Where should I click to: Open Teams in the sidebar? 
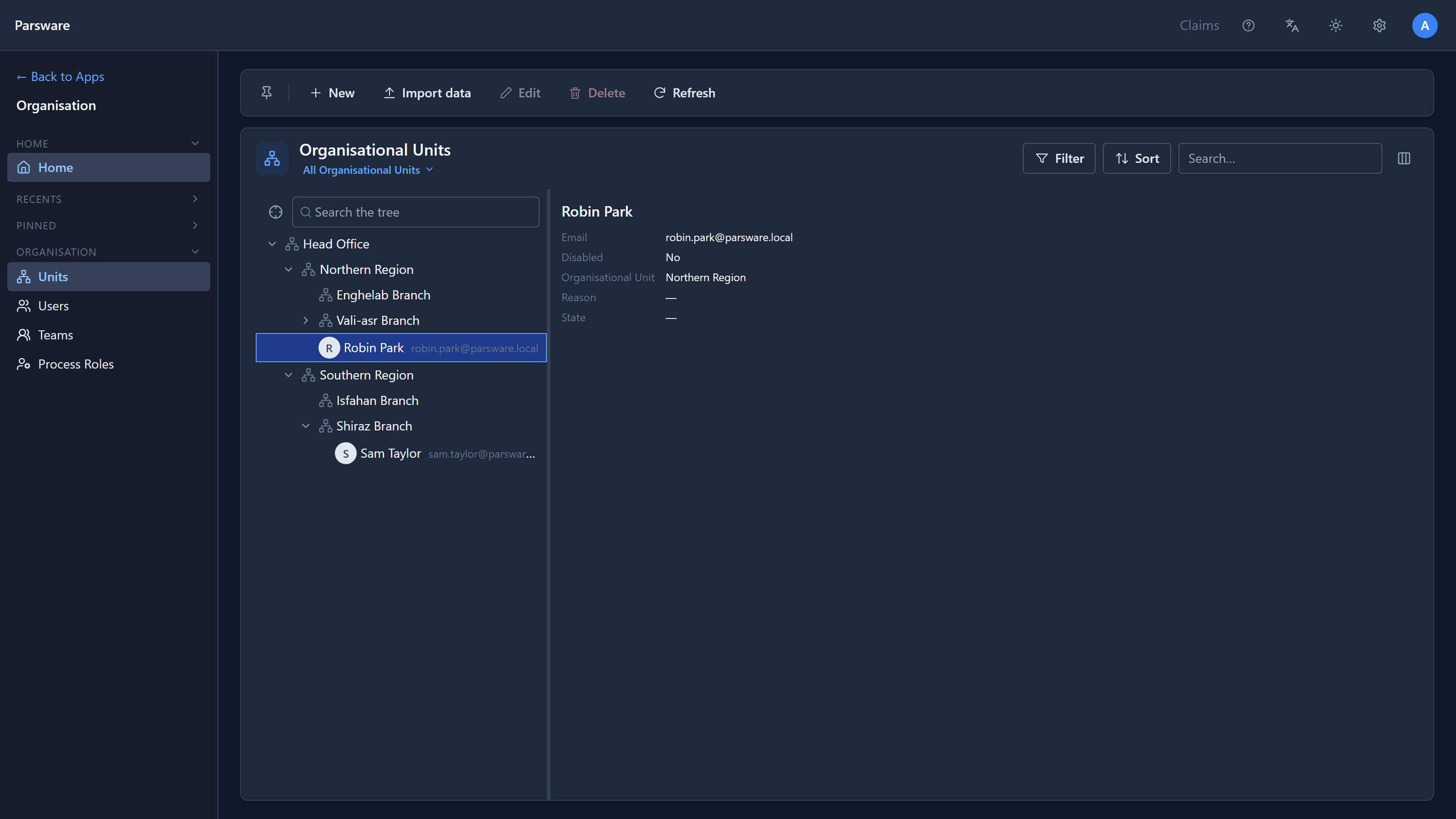coord(109,335)
